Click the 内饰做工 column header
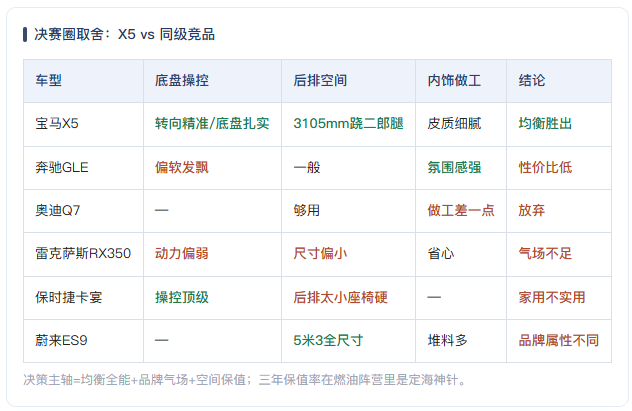Image resolution: width=632 pixels, height=411 pixels. click(x=461, y=81)
